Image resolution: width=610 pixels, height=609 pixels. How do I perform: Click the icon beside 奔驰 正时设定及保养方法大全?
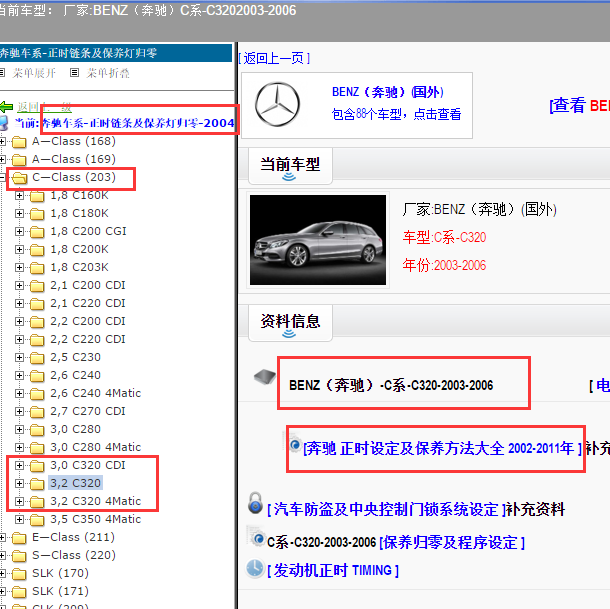pyautogui.click(x=294, y=443)
